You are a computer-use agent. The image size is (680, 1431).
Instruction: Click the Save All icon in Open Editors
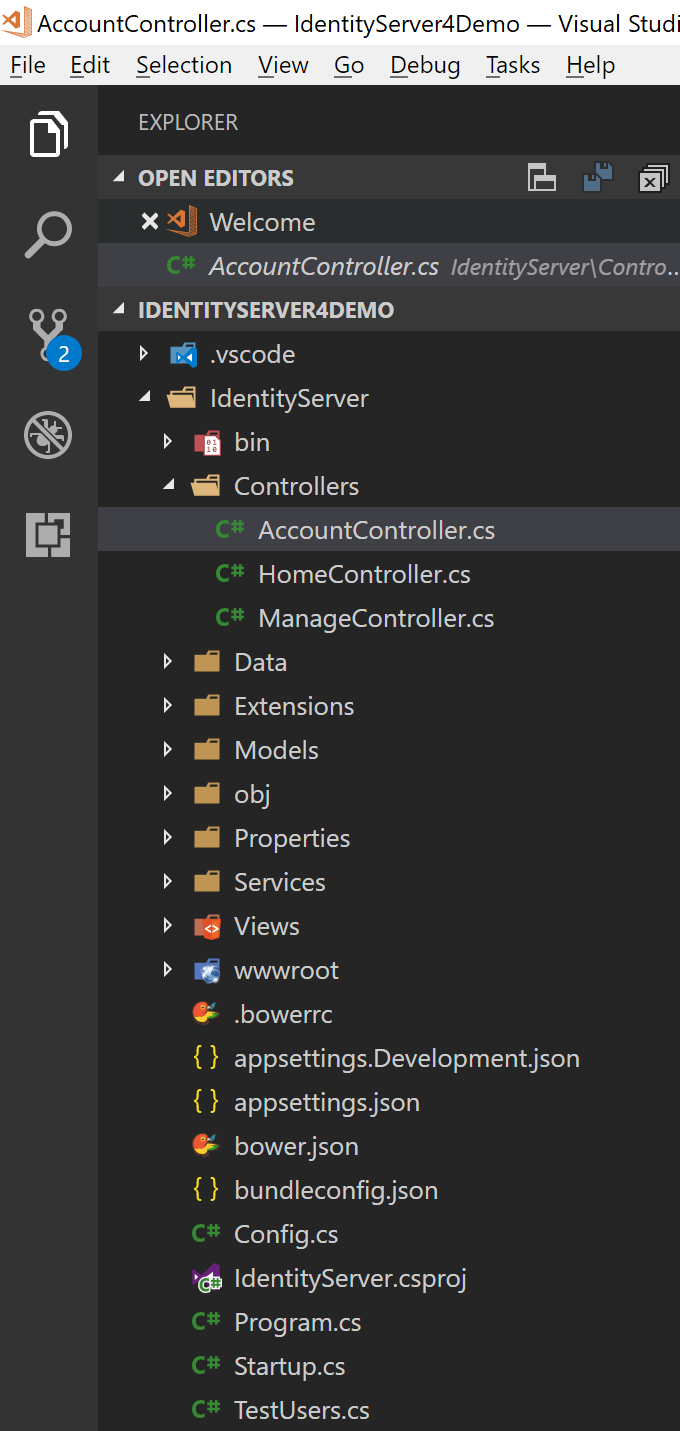coord(597,178)
